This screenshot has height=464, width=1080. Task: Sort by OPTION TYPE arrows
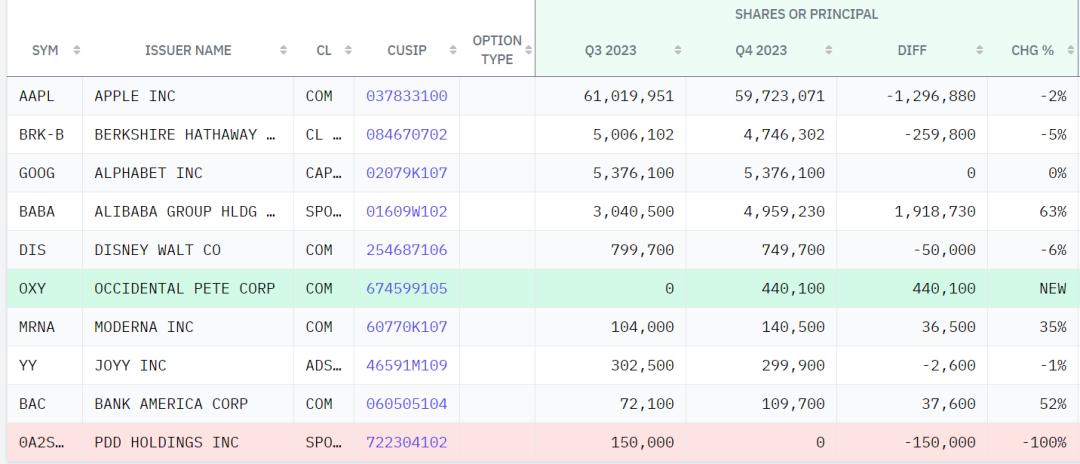point(528,50)
